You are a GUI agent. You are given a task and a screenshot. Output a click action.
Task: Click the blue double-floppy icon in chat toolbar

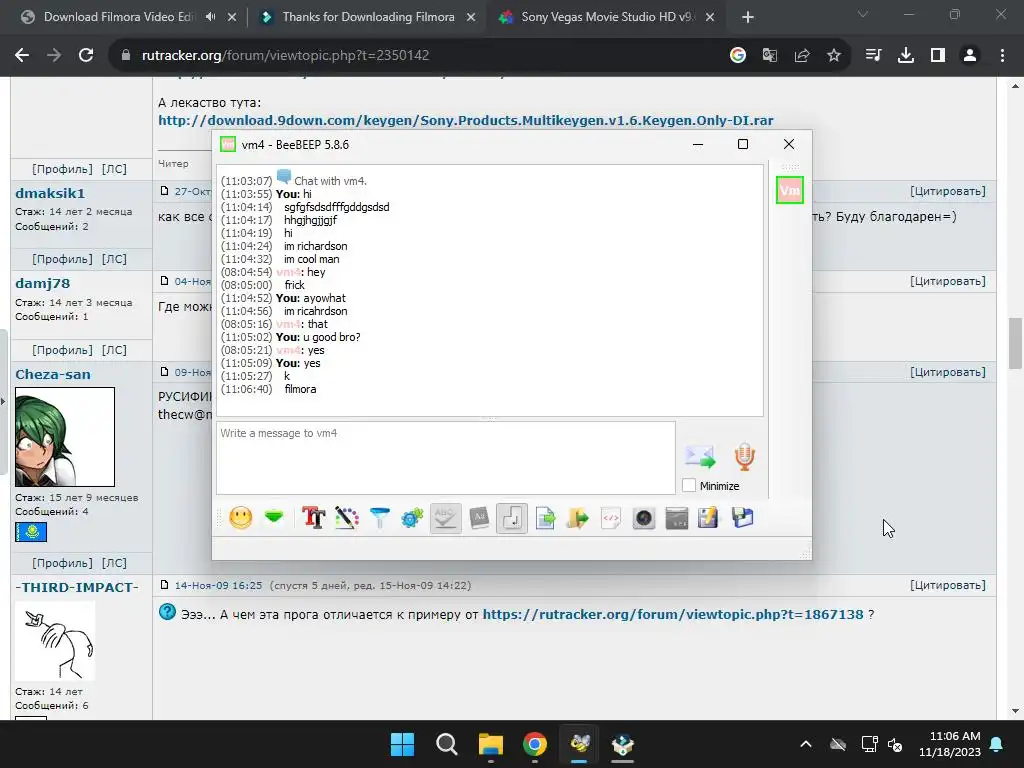point(743,518)
